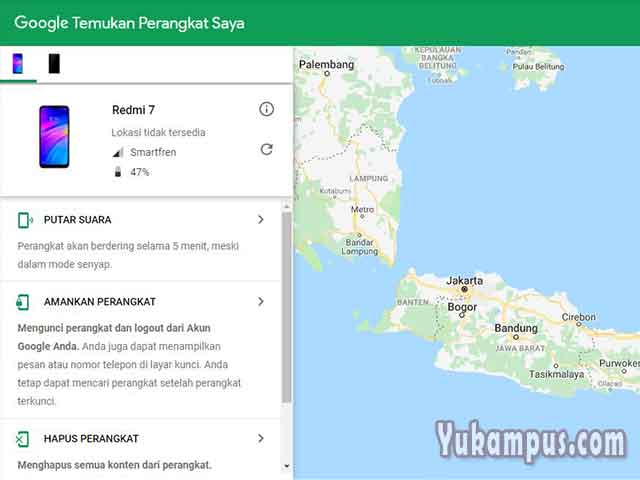Viewport: 640px width, 480px height.
Task: Click Bandung on the map
Action: (516, 328)
